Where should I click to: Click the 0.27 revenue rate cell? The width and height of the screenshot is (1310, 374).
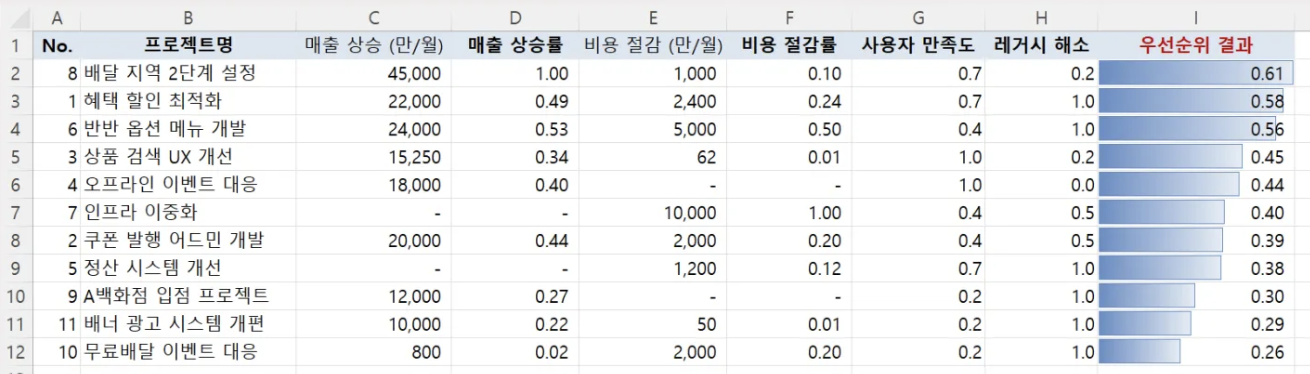(x=514, y=296)
